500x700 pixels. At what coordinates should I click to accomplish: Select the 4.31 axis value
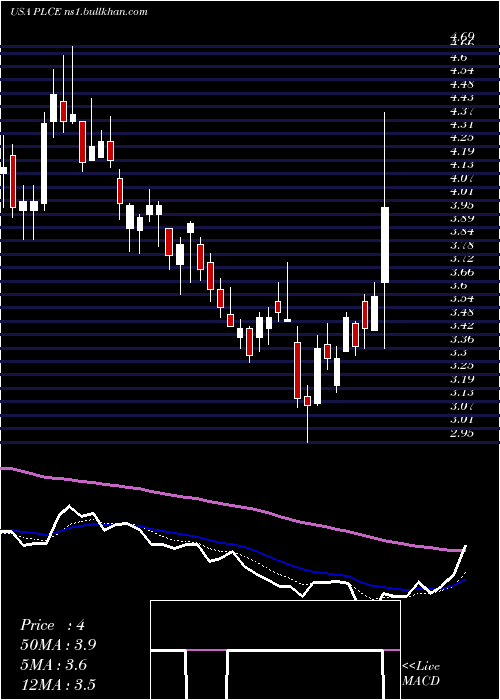(x=462, y=124)
